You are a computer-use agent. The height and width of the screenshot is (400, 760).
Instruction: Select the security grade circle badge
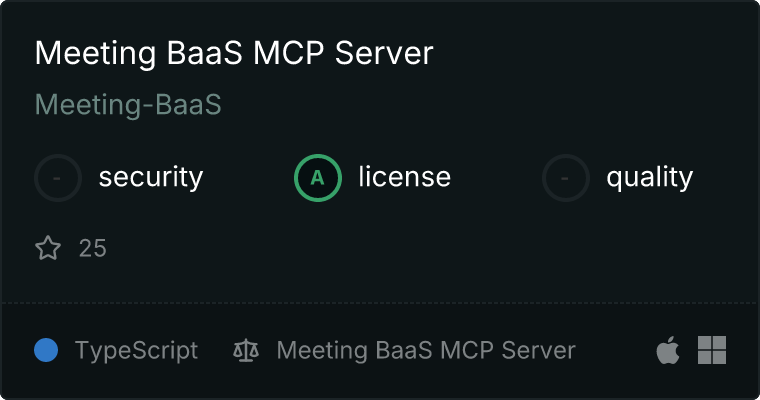[58, 178]
